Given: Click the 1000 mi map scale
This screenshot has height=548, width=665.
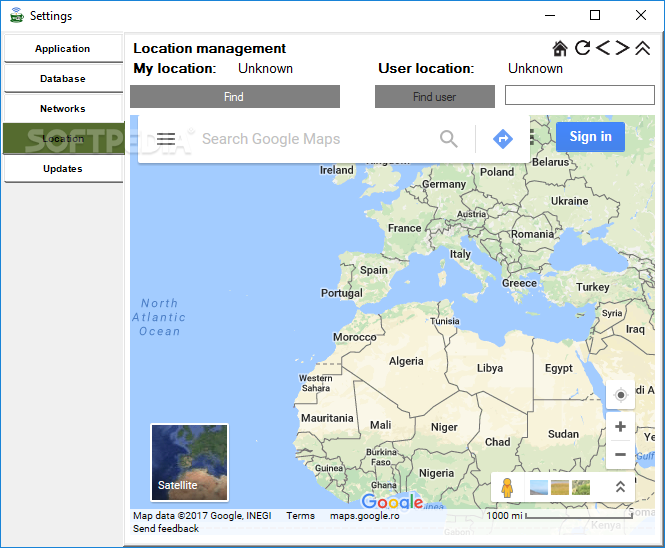Looking at the screenshot, I should 559,515.
